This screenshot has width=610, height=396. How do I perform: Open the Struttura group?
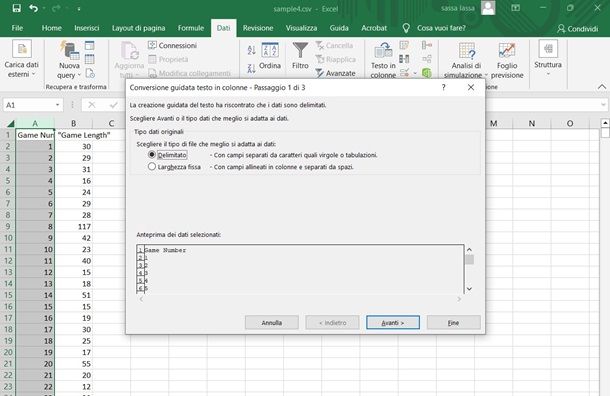548,58
